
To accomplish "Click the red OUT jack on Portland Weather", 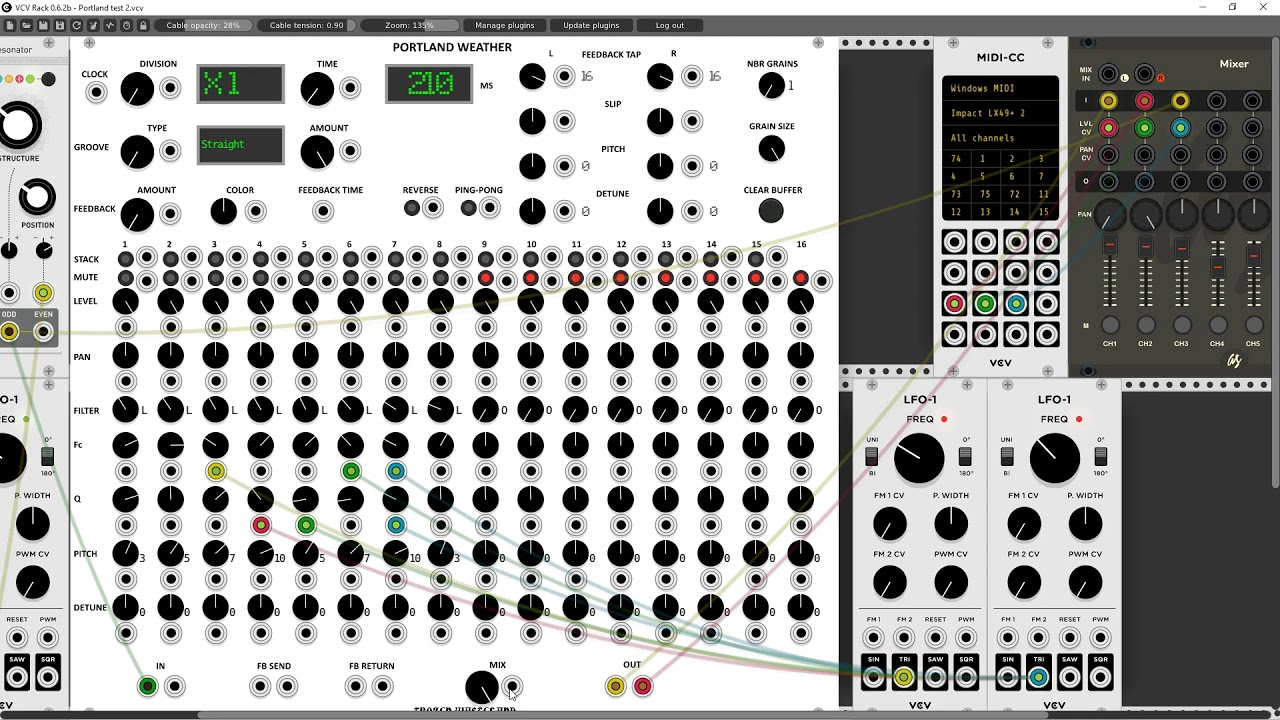I will pos(642,686).
